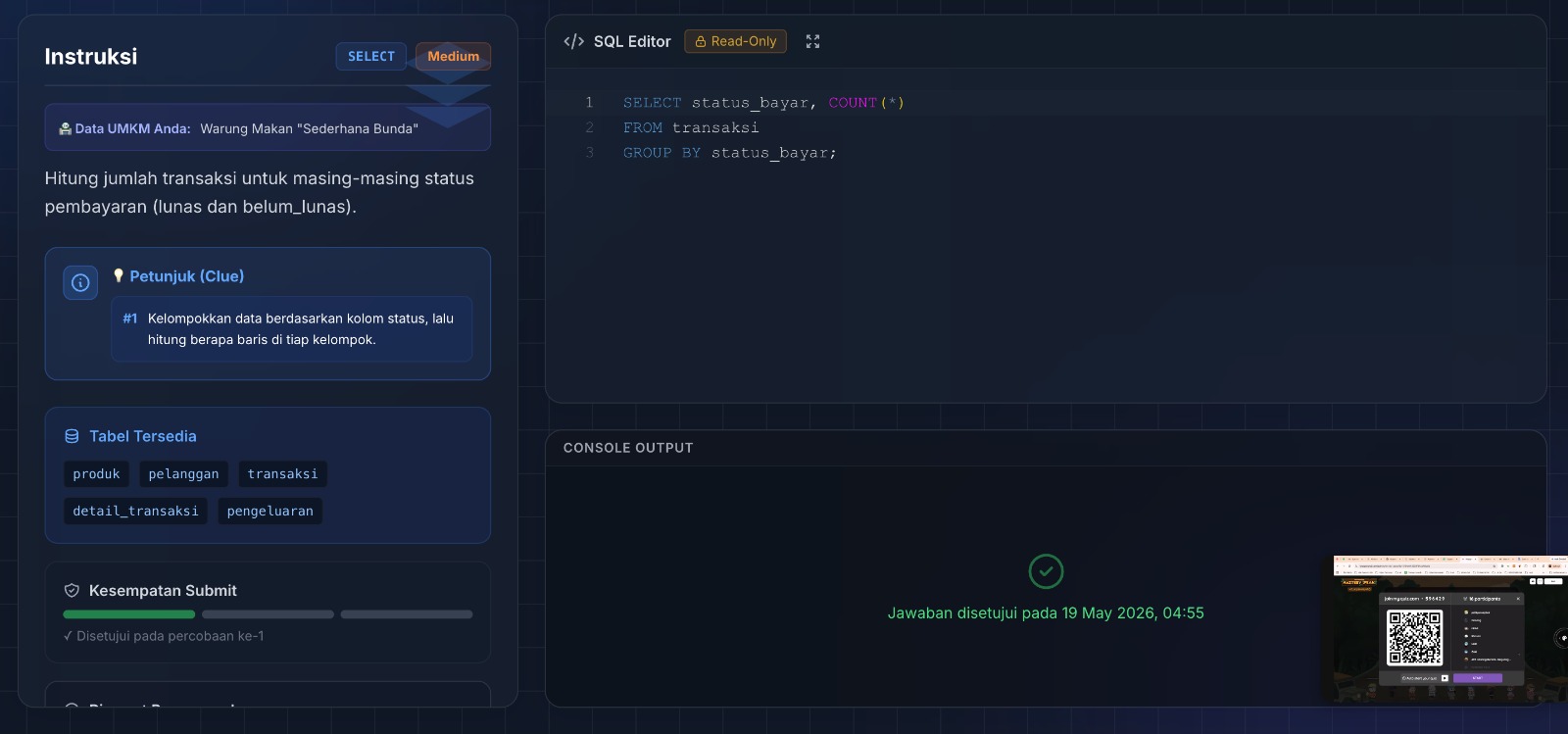This screenshot has width=1568, height=734.
Task: Select the detail_transaksi table chip
Action: [x=135, y=512]
